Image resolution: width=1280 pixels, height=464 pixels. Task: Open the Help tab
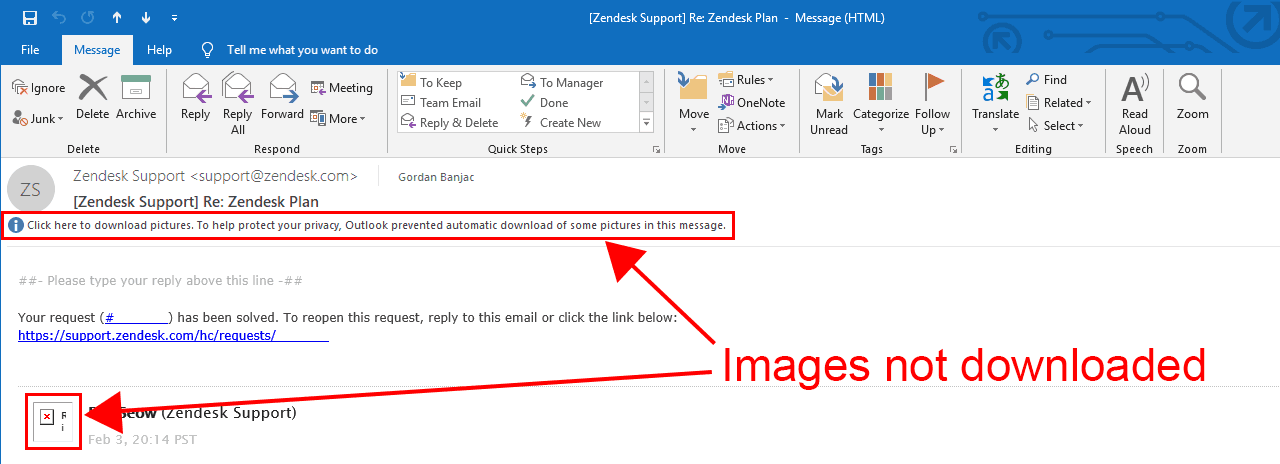(x=159, y=49)
